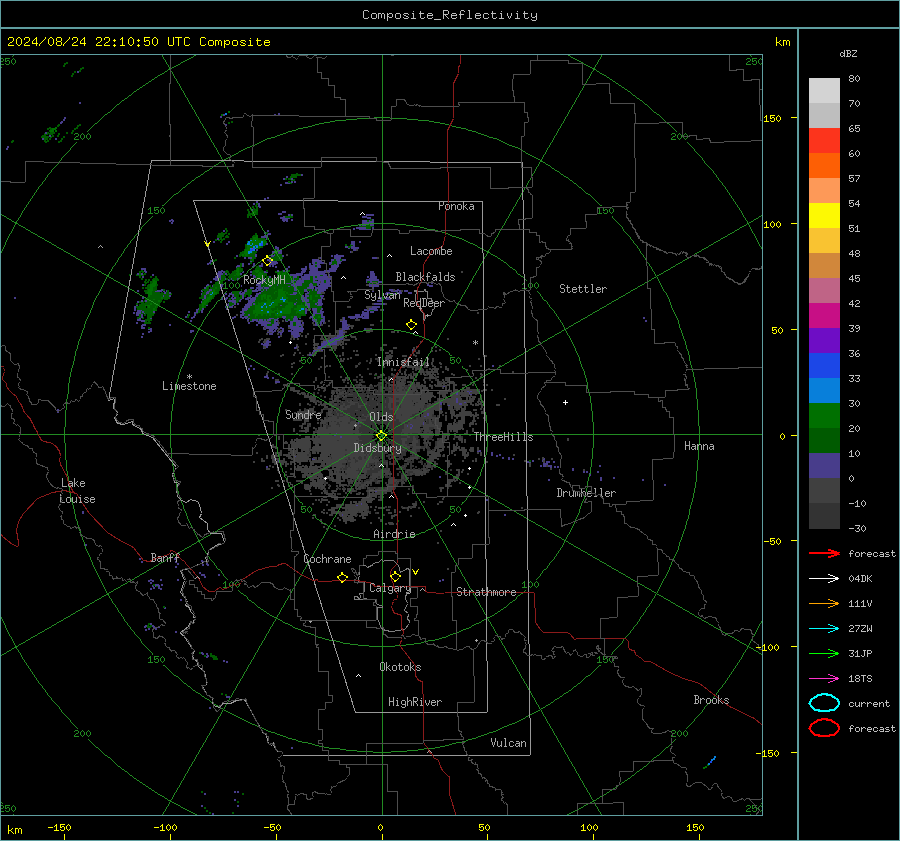
Task: Click the yellow diamond marker below Cochrane
Action: (x=342, y=578)
